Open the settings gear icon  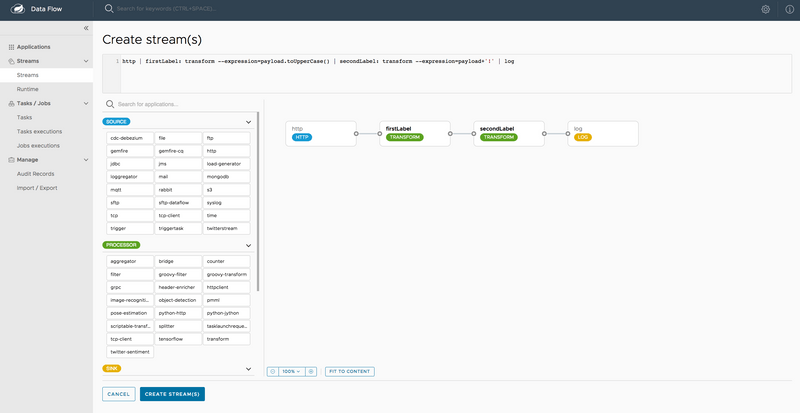point(765,9)
